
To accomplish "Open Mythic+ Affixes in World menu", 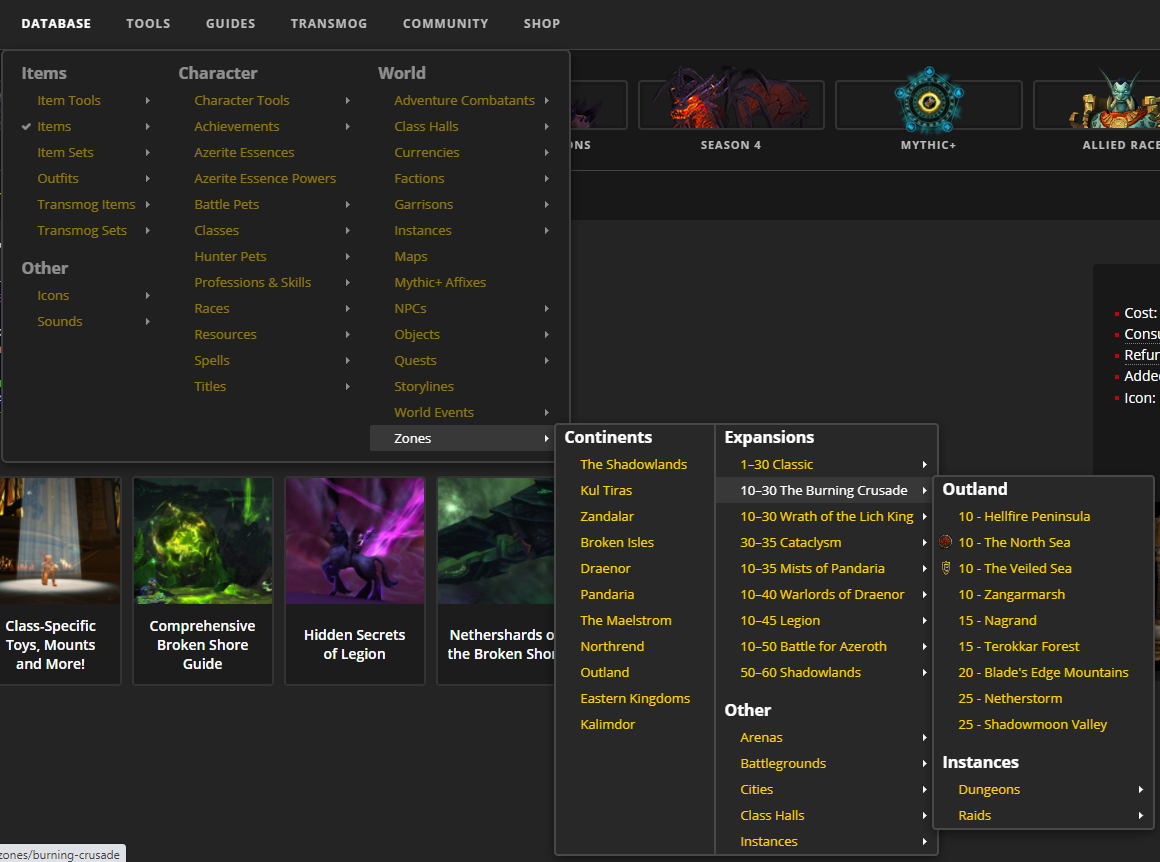I will [440, 282].
